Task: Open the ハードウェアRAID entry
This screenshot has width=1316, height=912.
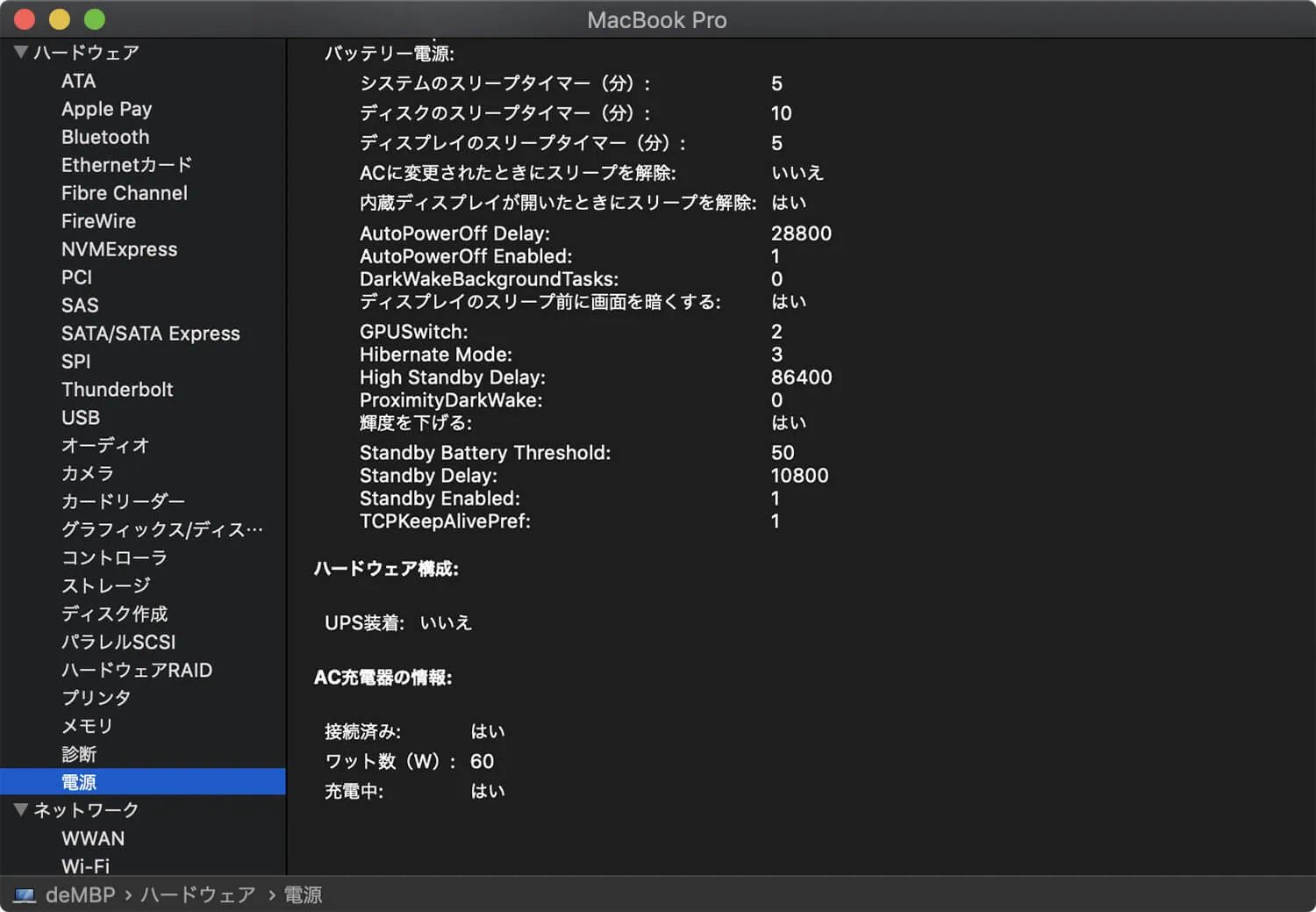Action: pyautogui.click(x=137, y=670)
